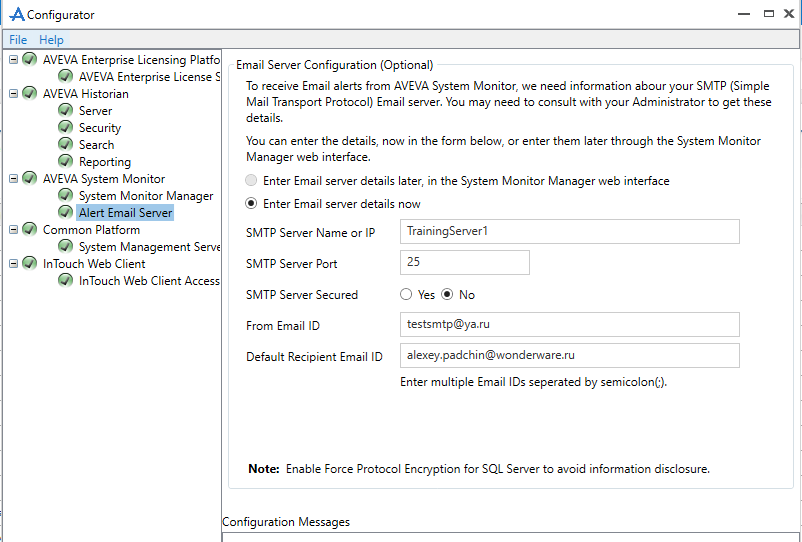Collapse the InTouch Web Client tree node
This screenshot has height=542, width=802.
(14, 264)
